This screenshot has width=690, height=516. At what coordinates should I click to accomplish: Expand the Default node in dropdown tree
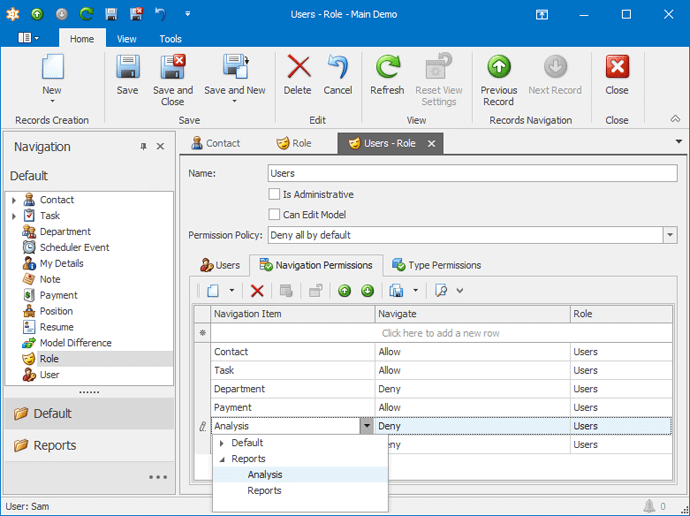pyautogui.click(x=222, y=443)
